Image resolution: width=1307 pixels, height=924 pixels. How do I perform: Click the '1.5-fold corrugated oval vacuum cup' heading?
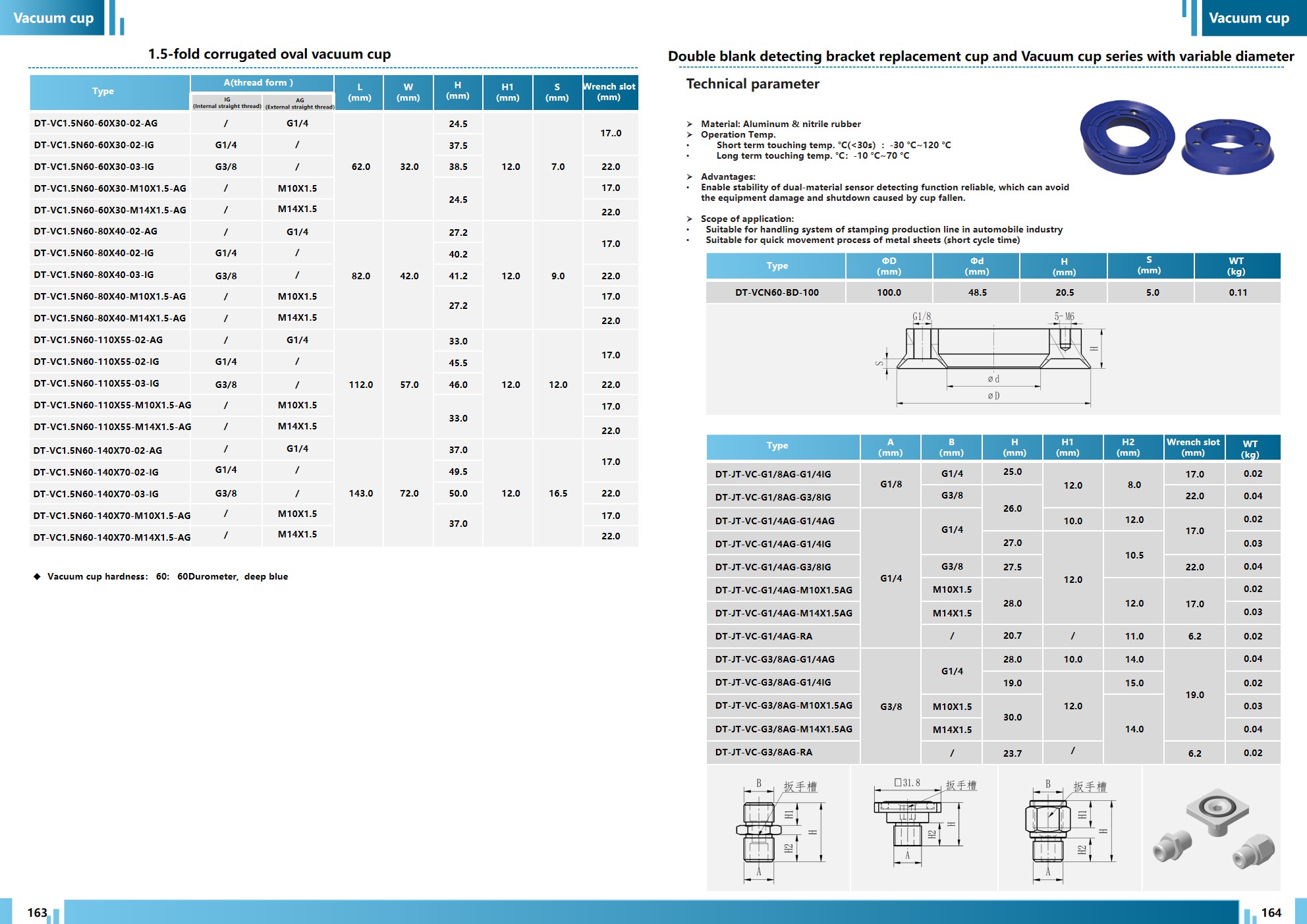pos(269,54)
